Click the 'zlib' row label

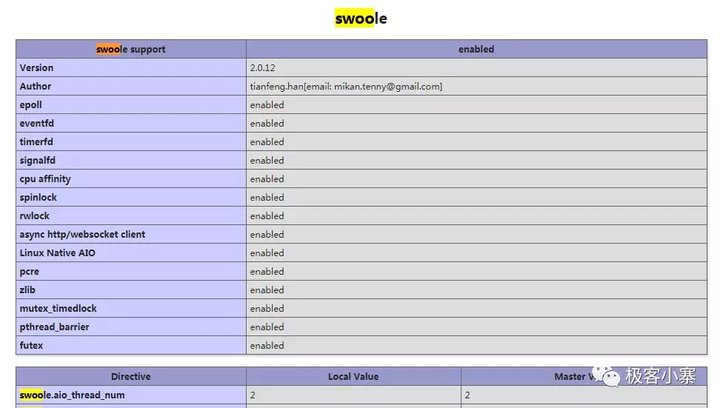click(28, 290)
